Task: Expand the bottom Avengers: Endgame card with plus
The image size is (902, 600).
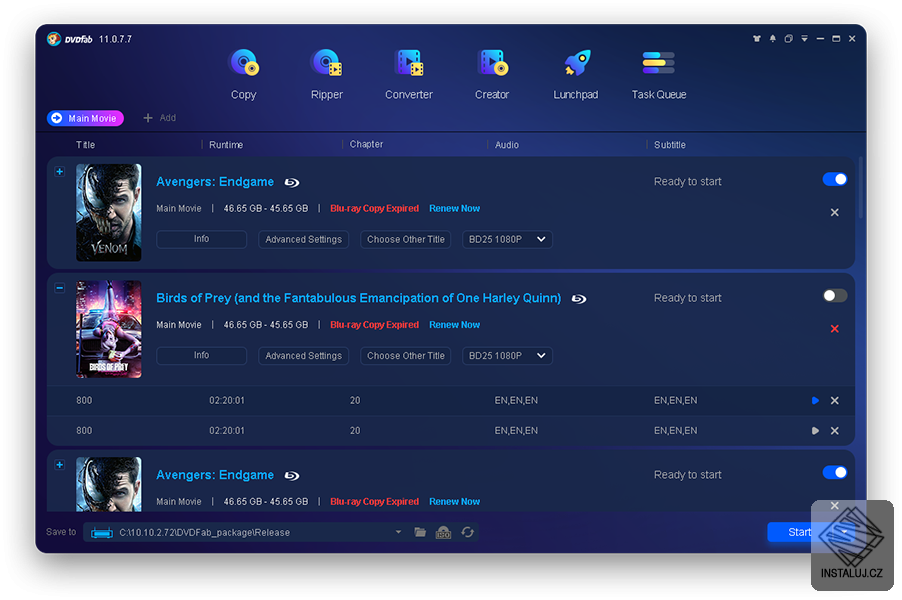Action: 59,464
